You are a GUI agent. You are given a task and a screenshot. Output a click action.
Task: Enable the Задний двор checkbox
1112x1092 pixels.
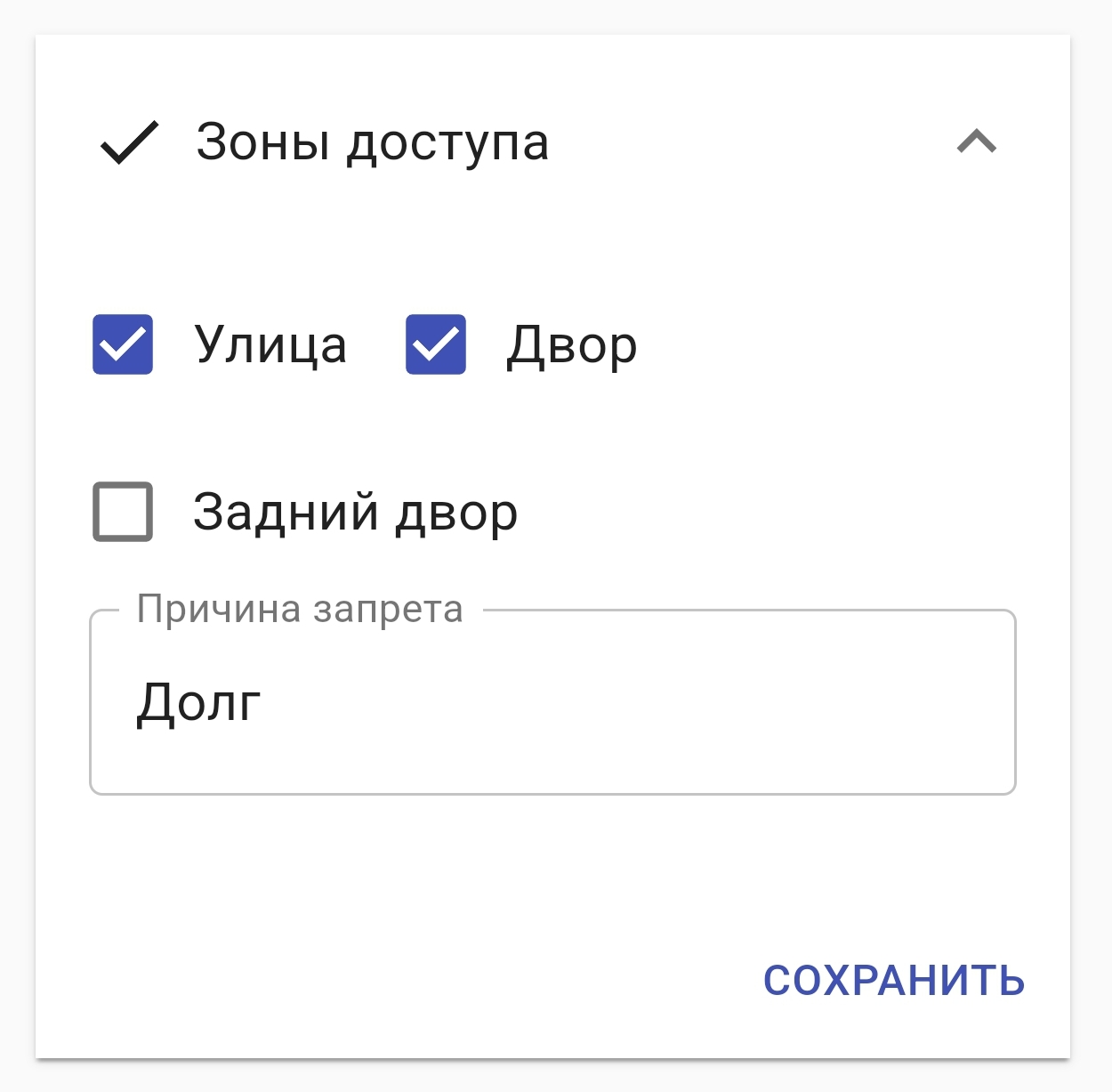click(123, 512)
